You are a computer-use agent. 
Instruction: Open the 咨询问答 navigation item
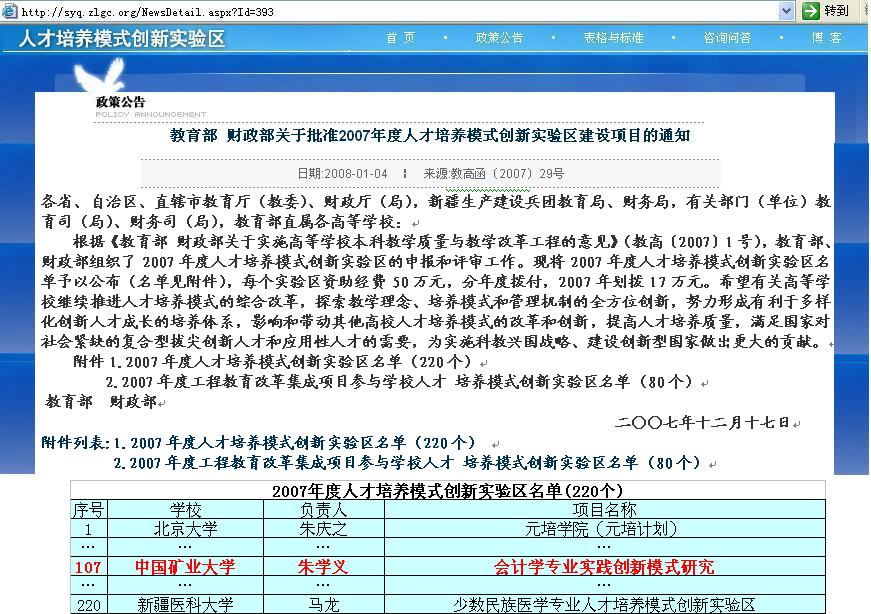(727, 38)
